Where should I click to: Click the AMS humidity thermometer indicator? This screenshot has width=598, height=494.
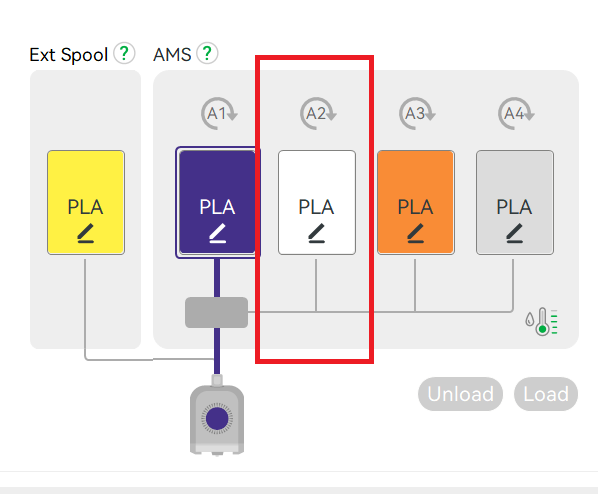pos(542,322)
